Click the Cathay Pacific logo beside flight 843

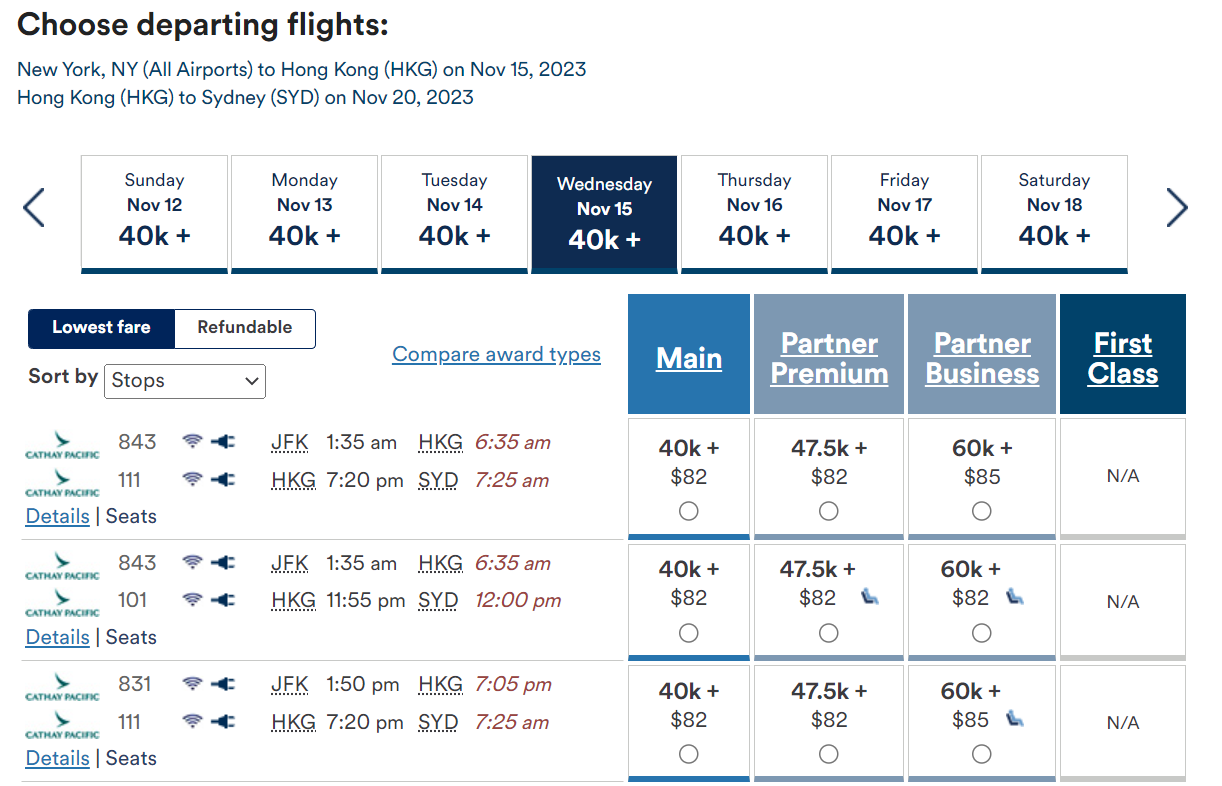[x=62, y=441]
